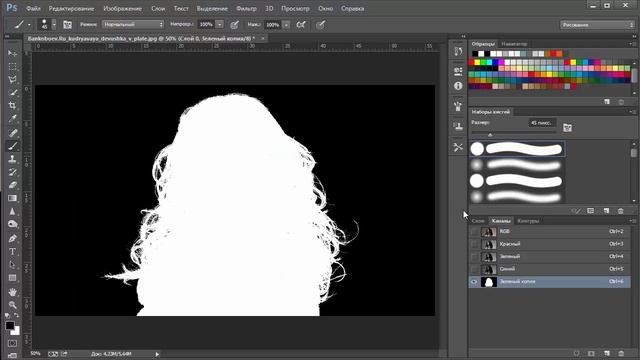This screenshot has height=360, width=640.
Task: Select the Zoom tool
Action: pyautogui.click(x=12, y=305)
